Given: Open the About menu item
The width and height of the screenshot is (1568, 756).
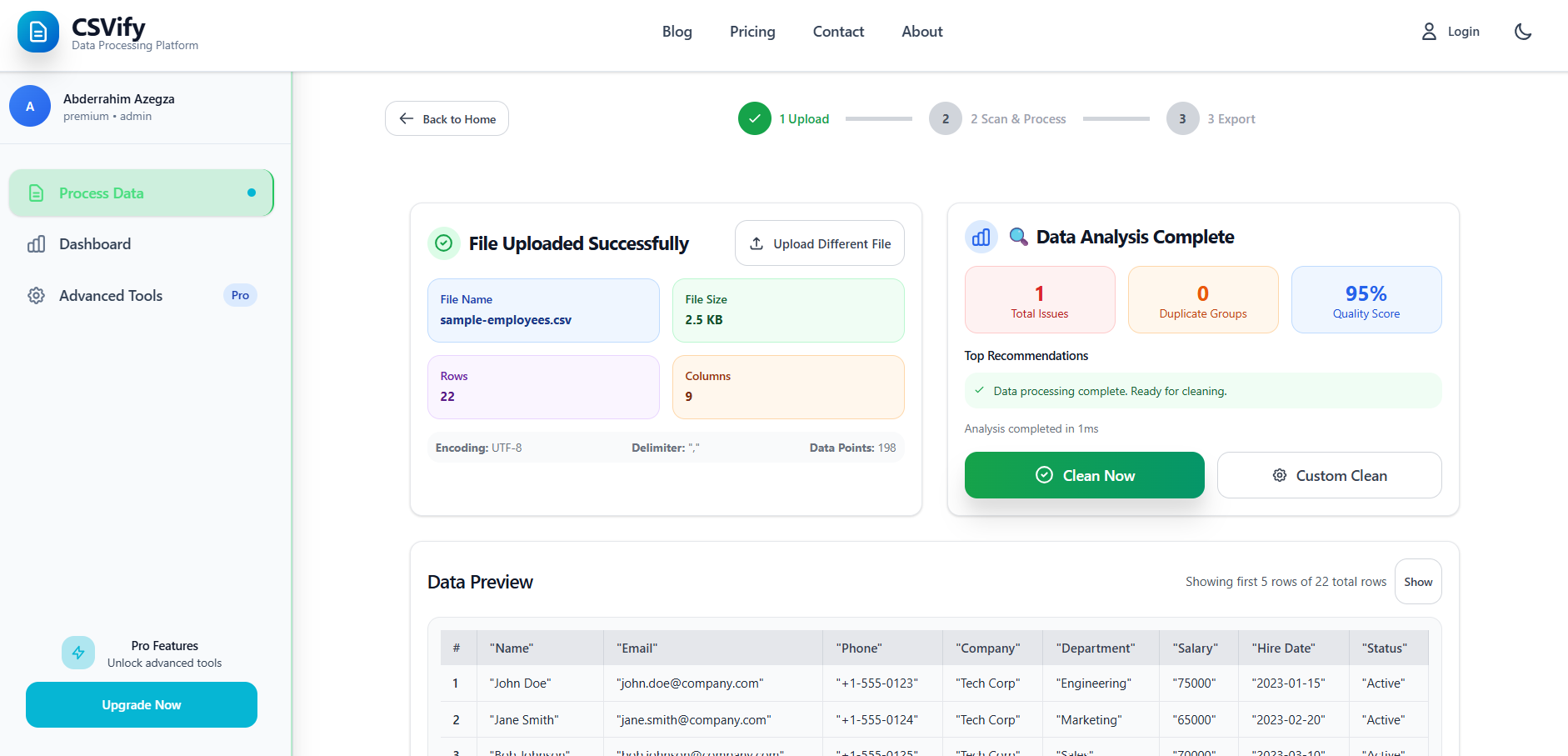Looking at the screenshot, I should pyautogui.click(x=922, y=32).
